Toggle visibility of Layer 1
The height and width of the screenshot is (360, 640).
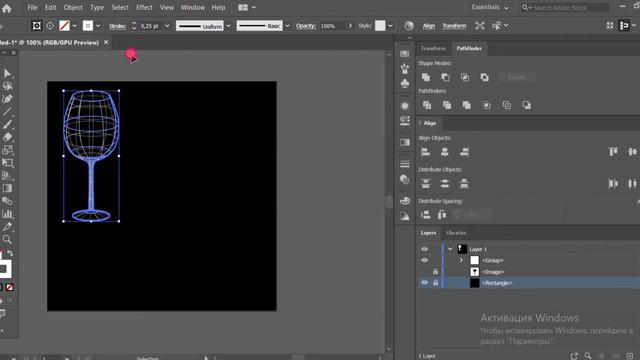[x=424, y=249]
